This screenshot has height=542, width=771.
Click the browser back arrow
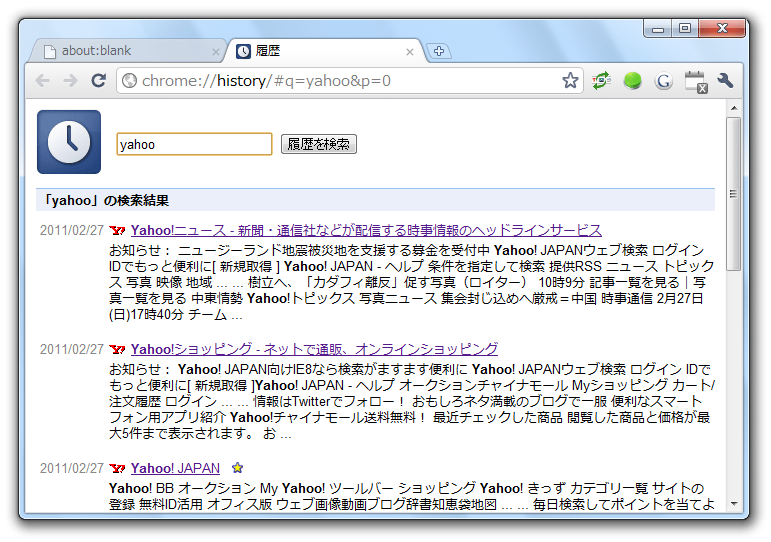point(43,81)
